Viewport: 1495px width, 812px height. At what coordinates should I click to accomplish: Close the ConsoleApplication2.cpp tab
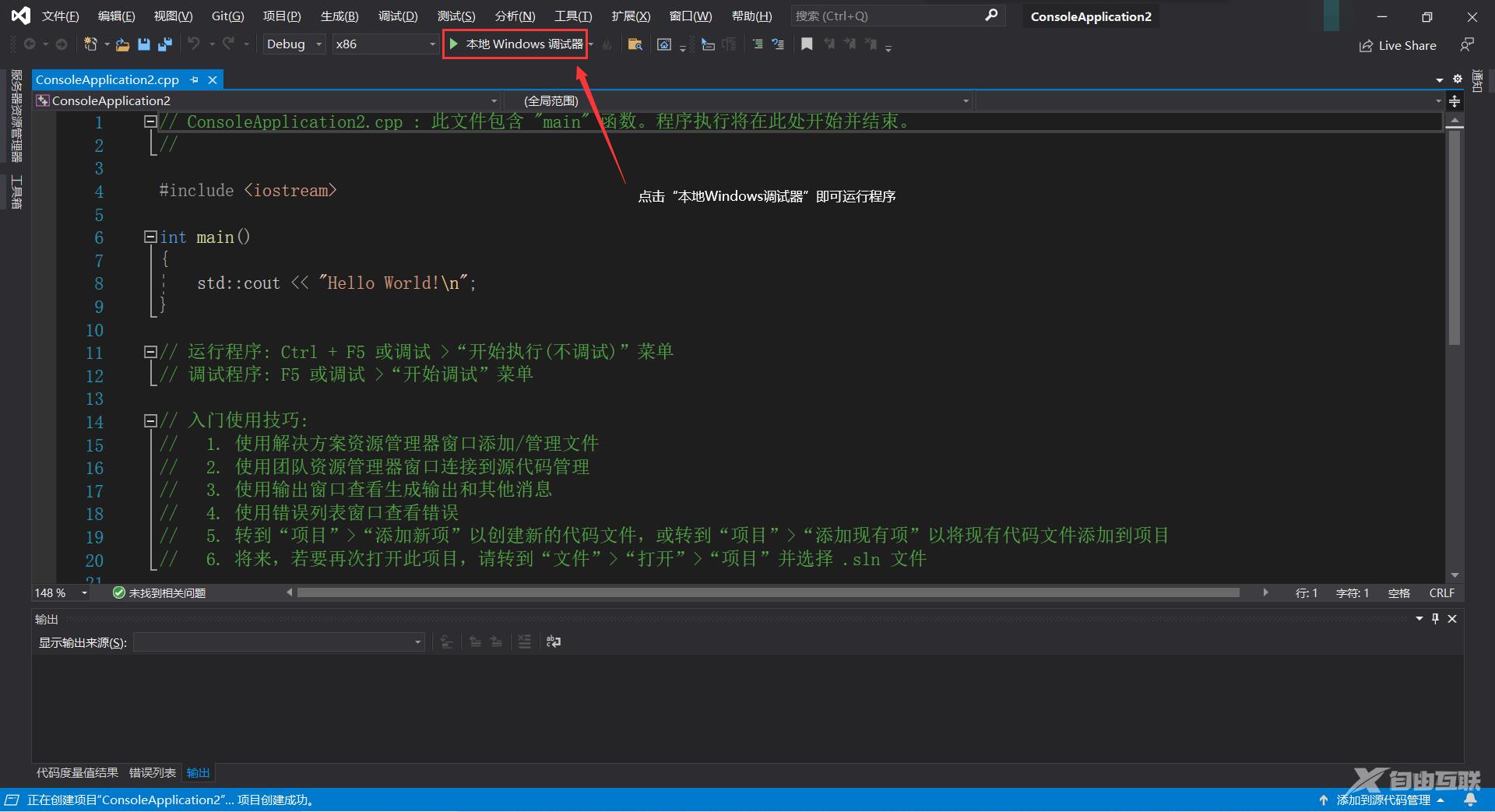point(213,79)
